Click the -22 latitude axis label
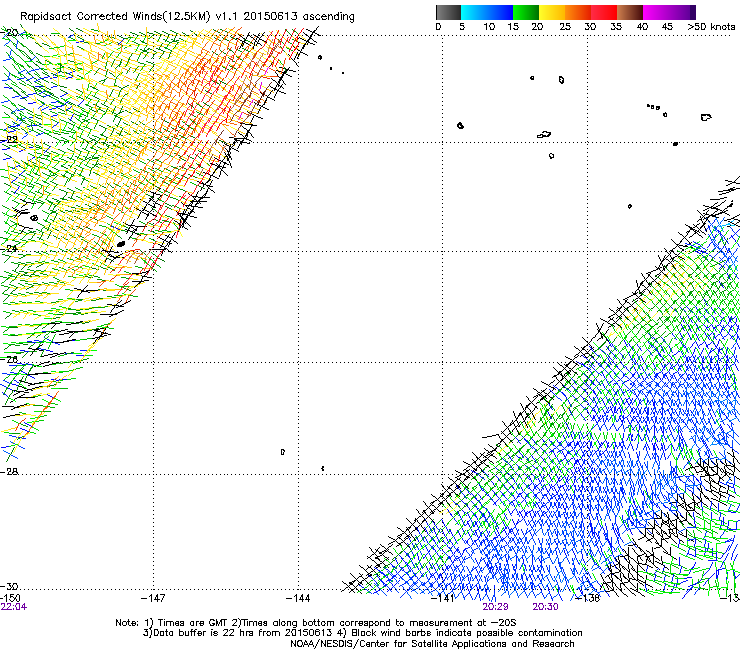This screenshot has width=740, height=650. pyautogui.click(x=9, y=139)
